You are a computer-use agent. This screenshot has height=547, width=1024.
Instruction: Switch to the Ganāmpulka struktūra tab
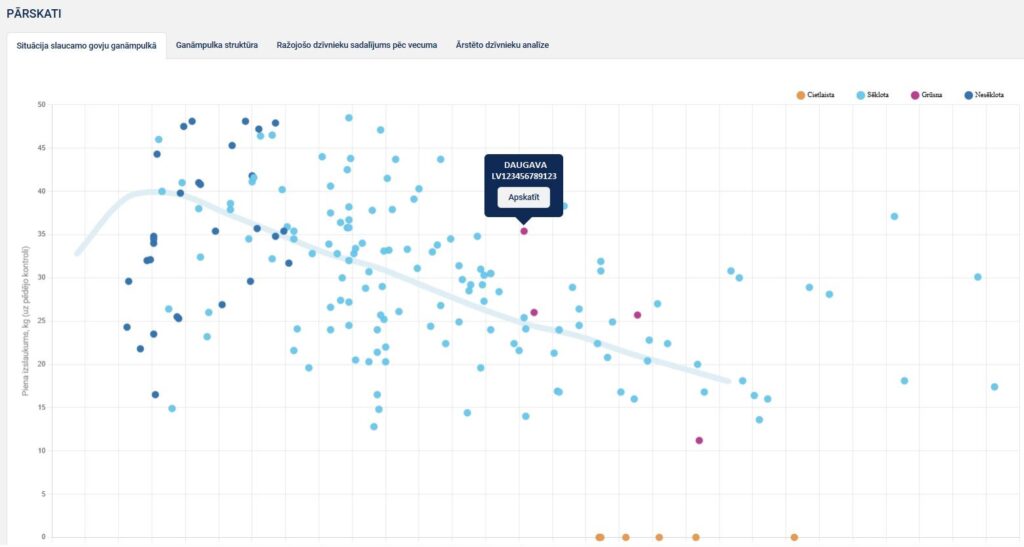coord(217,45)
